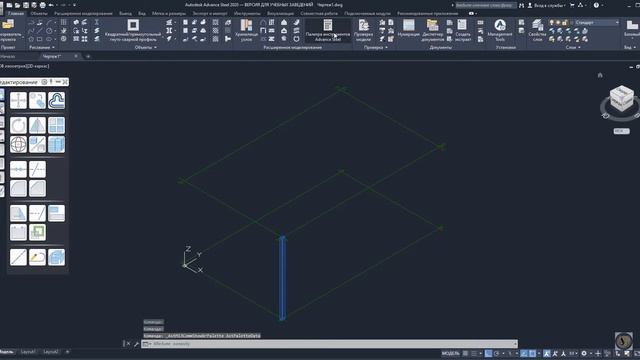
Task: Toggle the layer lightbulb on/off icon
Action: [x=552, y=22]
